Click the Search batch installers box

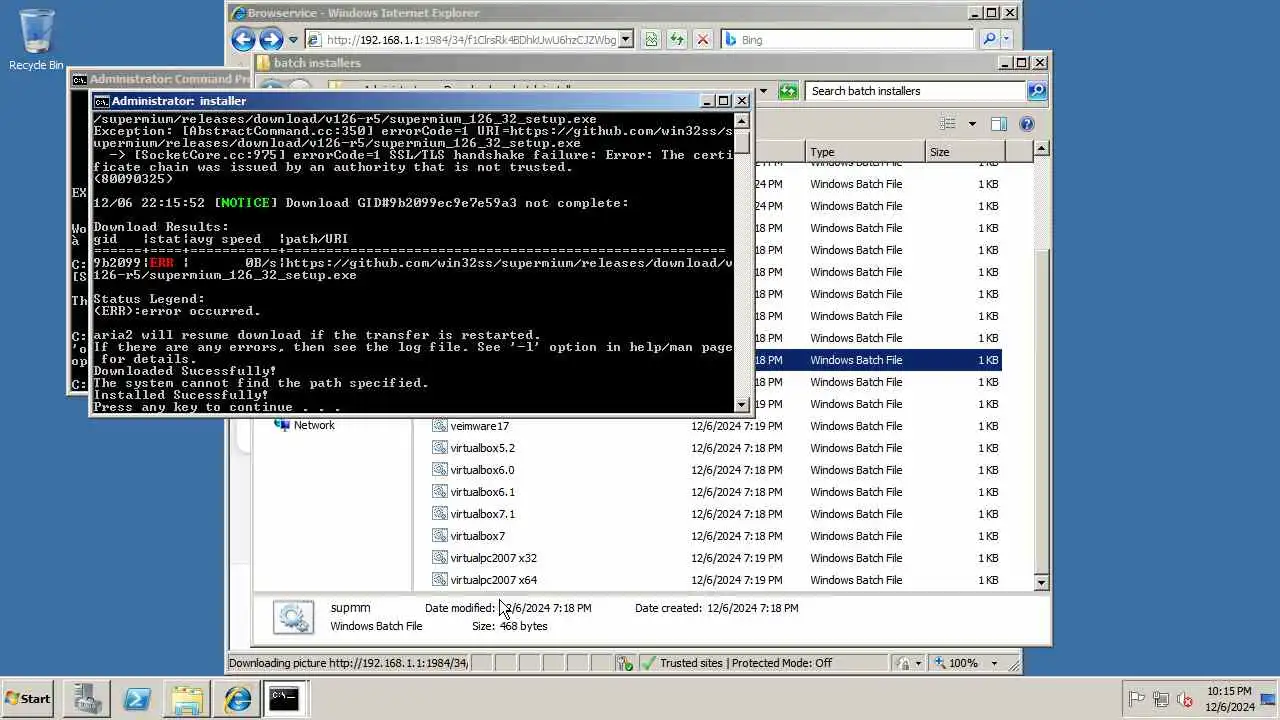(915, 91)
